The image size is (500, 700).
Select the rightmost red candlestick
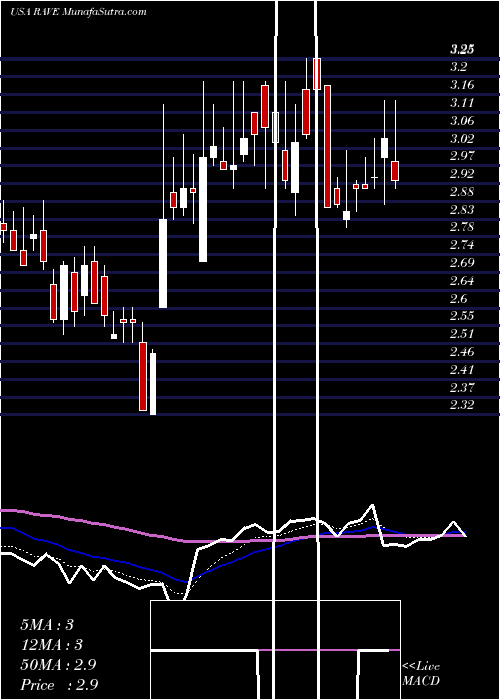[x=395, y=171]
